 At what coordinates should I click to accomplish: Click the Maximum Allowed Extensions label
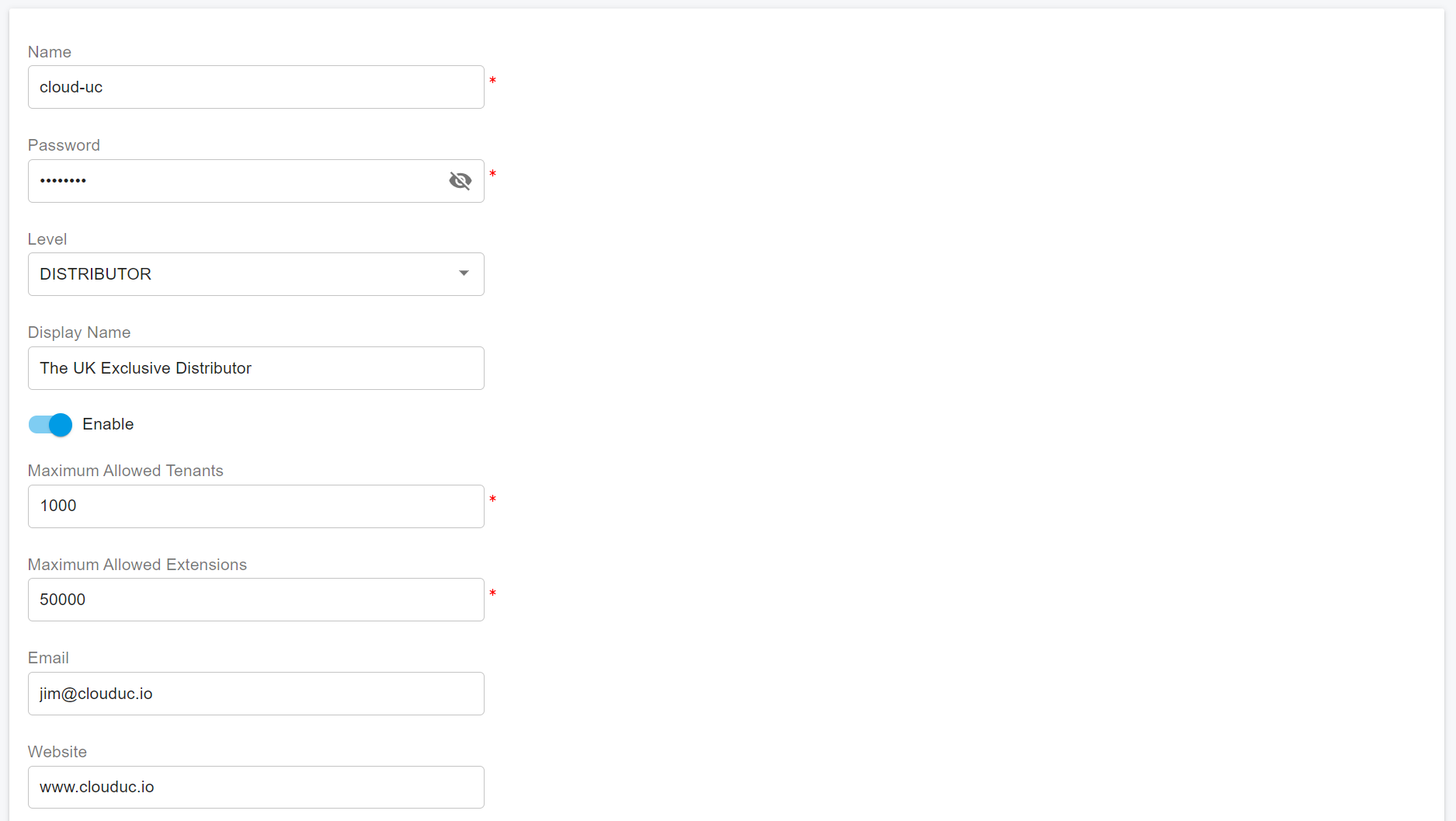[x=137, y=565]
